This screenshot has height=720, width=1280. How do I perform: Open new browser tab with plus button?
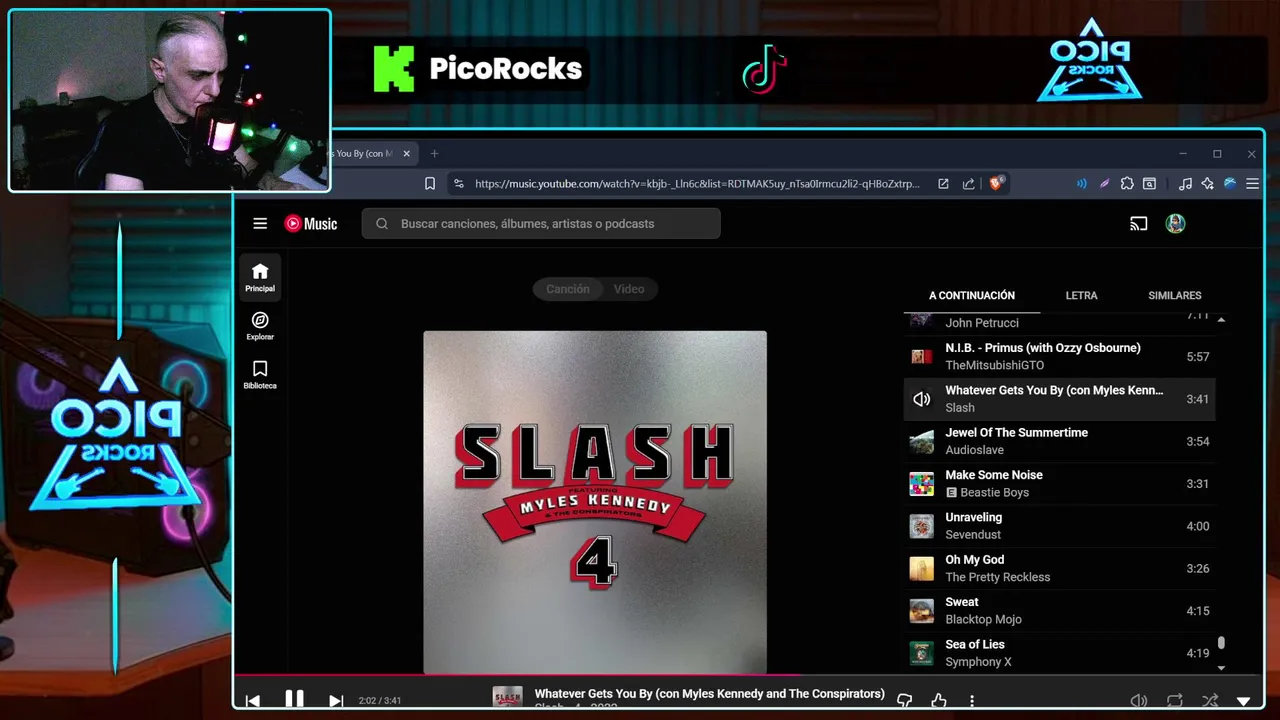tap(434, 154)
